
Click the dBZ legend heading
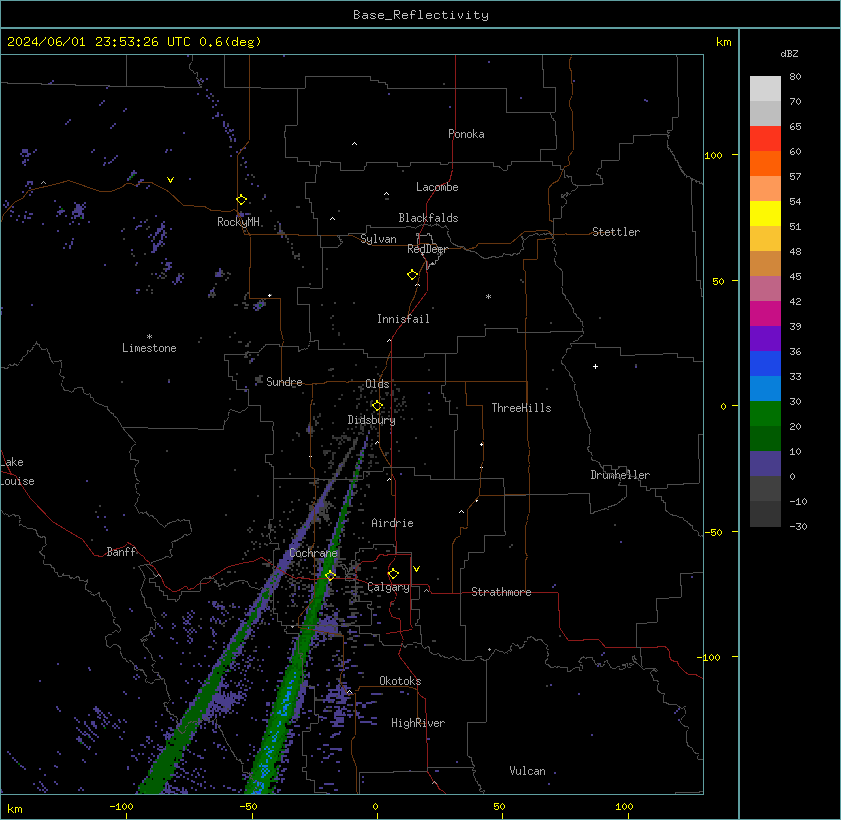click(789, 54)
